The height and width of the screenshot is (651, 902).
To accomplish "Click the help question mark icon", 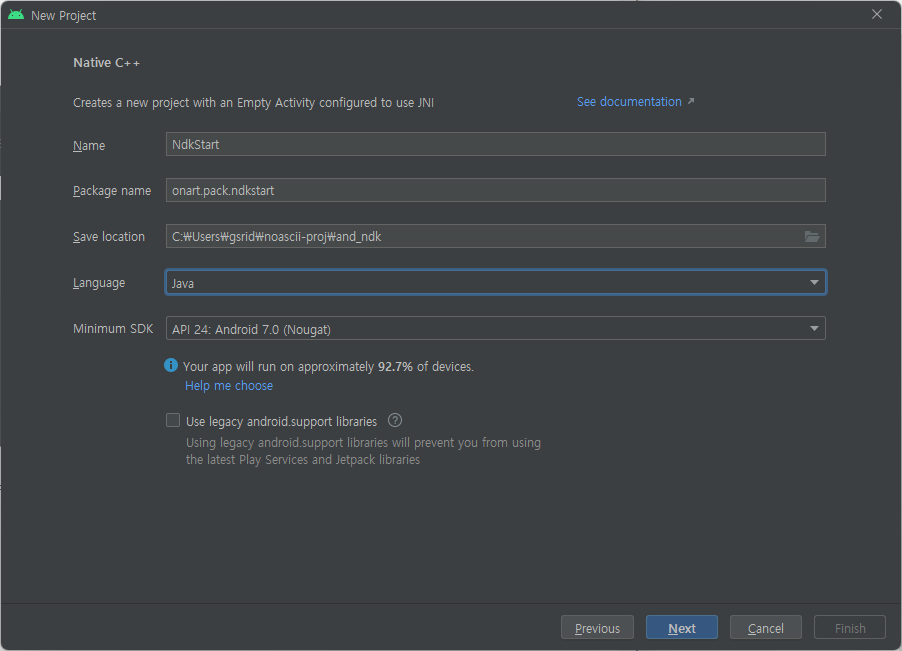I will 395,420.
